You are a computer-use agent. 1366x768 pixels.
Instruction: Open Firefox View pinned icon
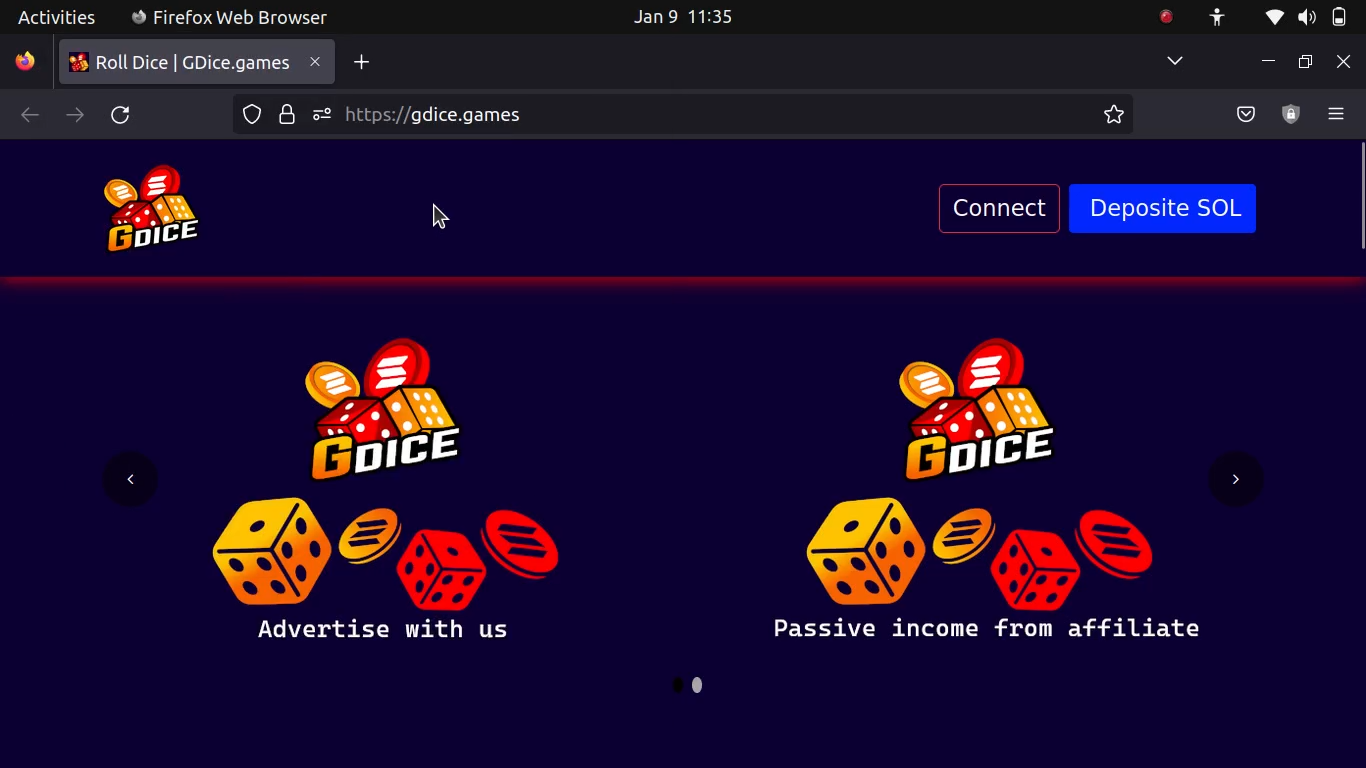tap(26, 62)
